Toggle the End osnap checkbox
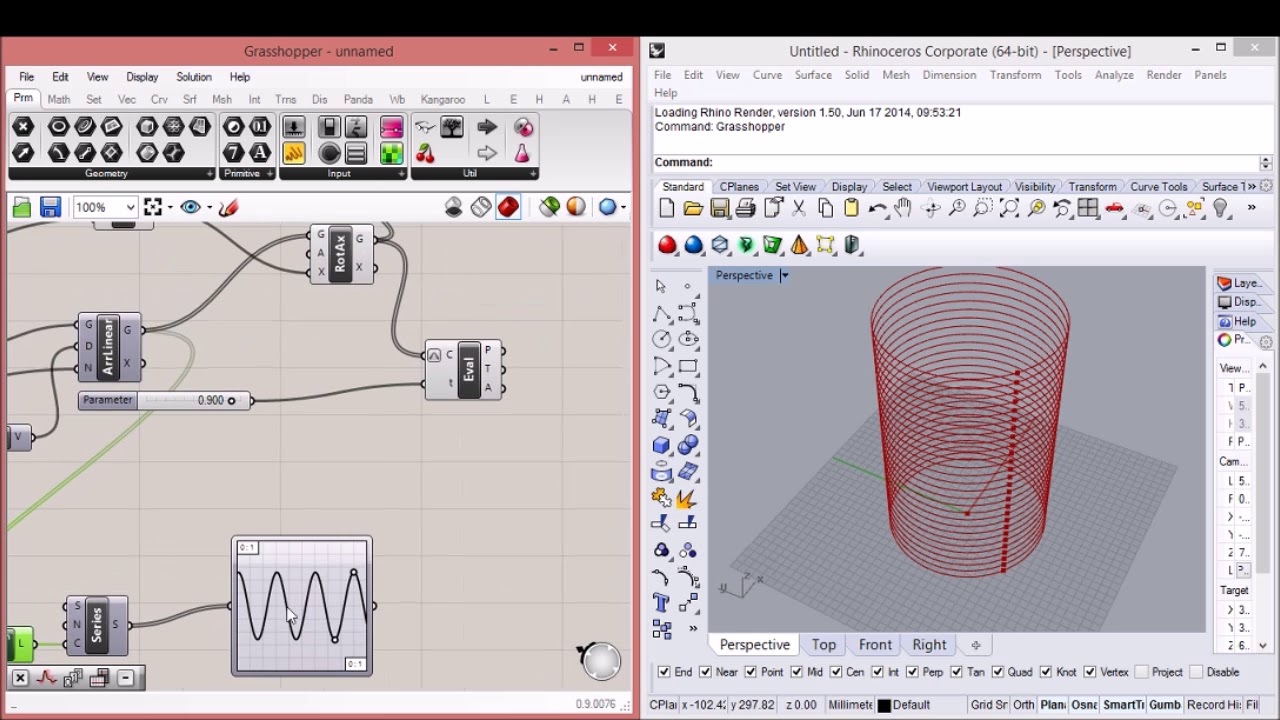The image size is (1280, 720). (x=664, y=672)
